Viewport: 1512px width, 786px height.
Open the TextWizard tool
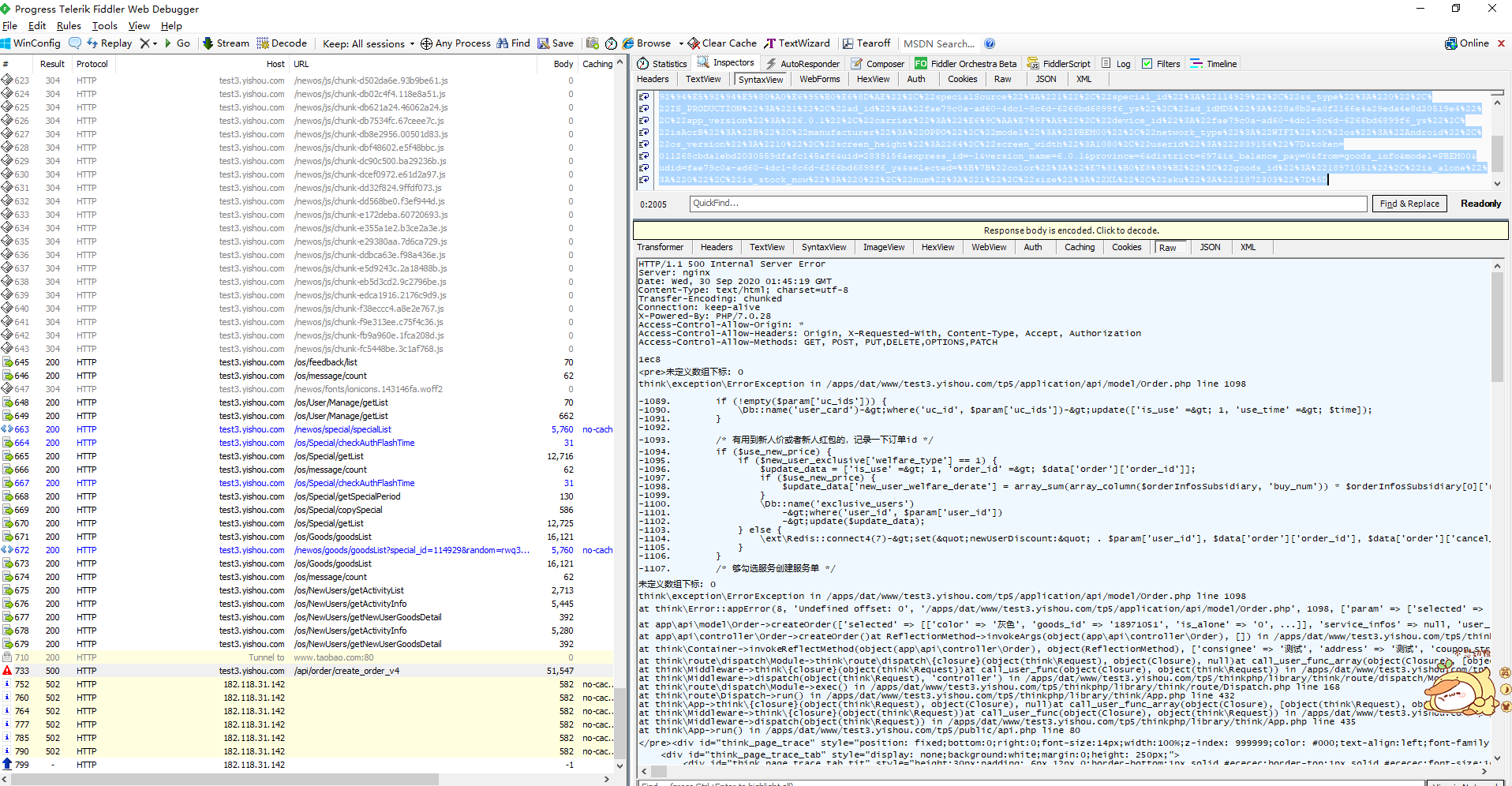pyautogui.click(x=797, y=43)
